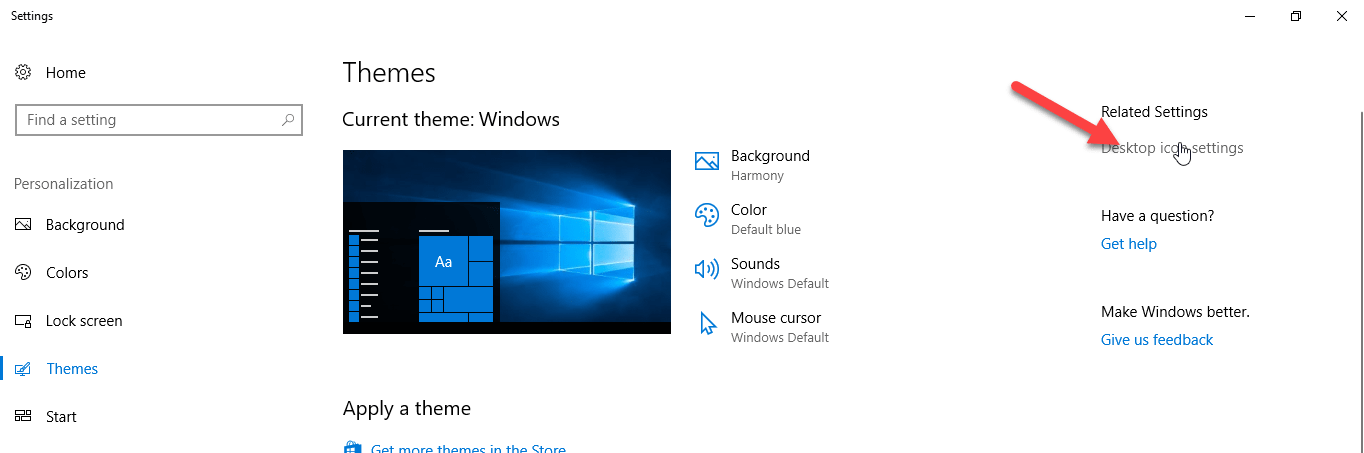The width and height of the screenshot is (1364, 453).
Task: Select Themes brush icon in sidebar
Action: coord(23,369)
